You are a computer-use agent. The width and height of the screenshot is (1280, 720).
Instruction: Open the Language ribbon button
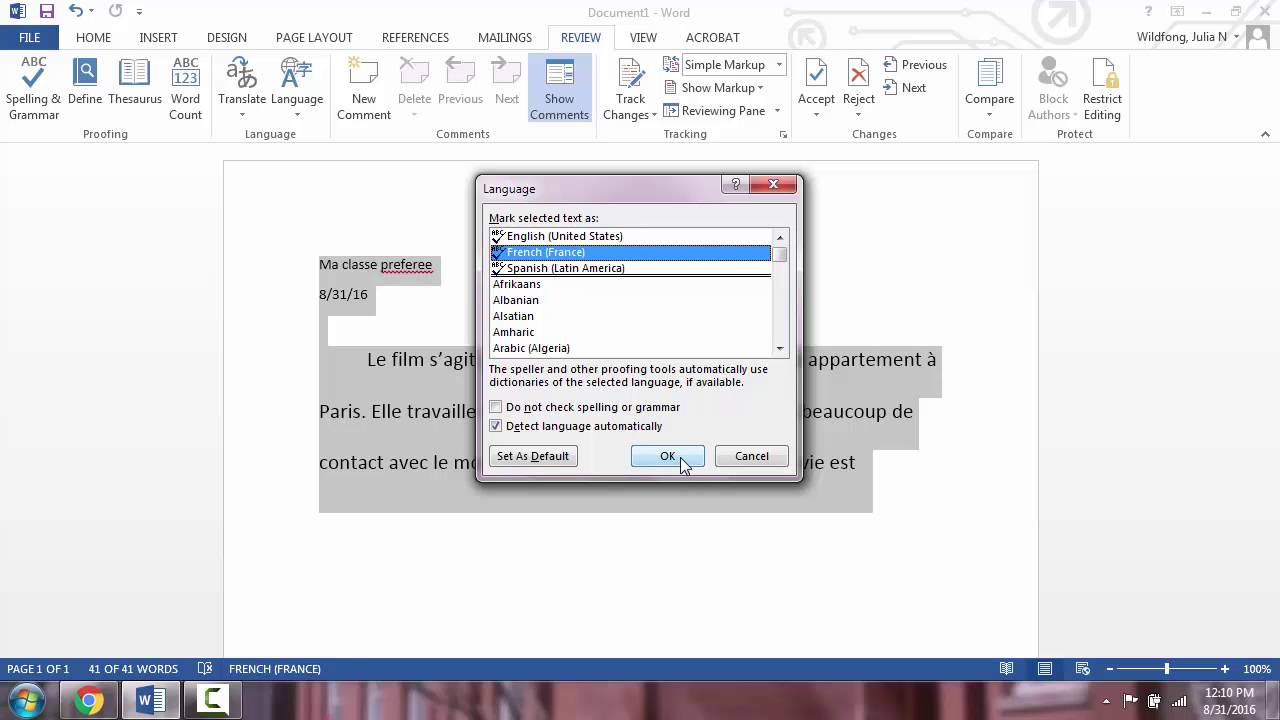pos(297,88)
